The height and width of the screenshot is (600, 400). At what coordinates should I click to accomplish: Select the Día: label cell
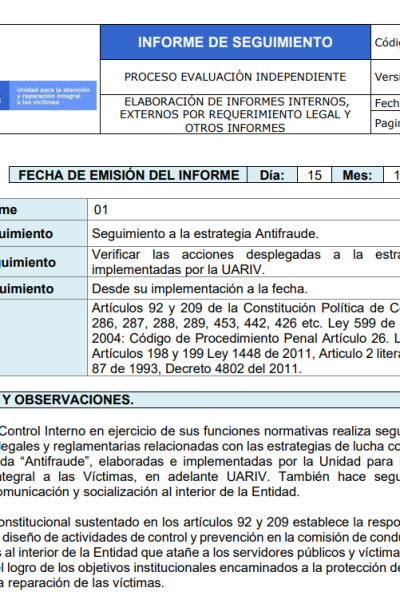click(272, 175)
